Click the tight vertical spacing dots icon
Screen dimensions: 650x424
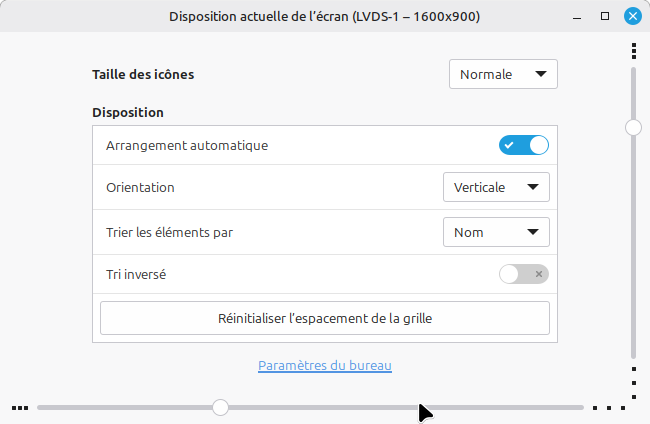tap(634, 51)
